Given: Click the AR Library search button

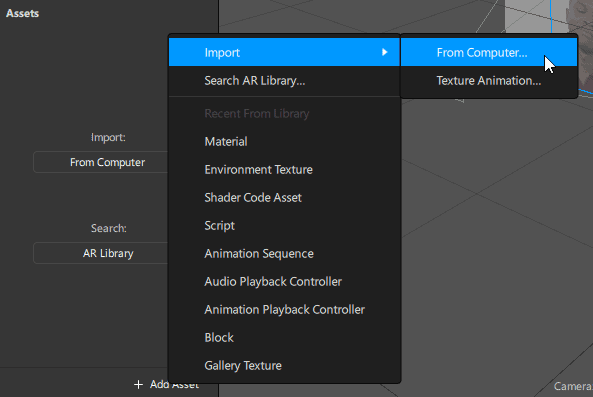Looking at the screenshot, I should pos(101,253).
